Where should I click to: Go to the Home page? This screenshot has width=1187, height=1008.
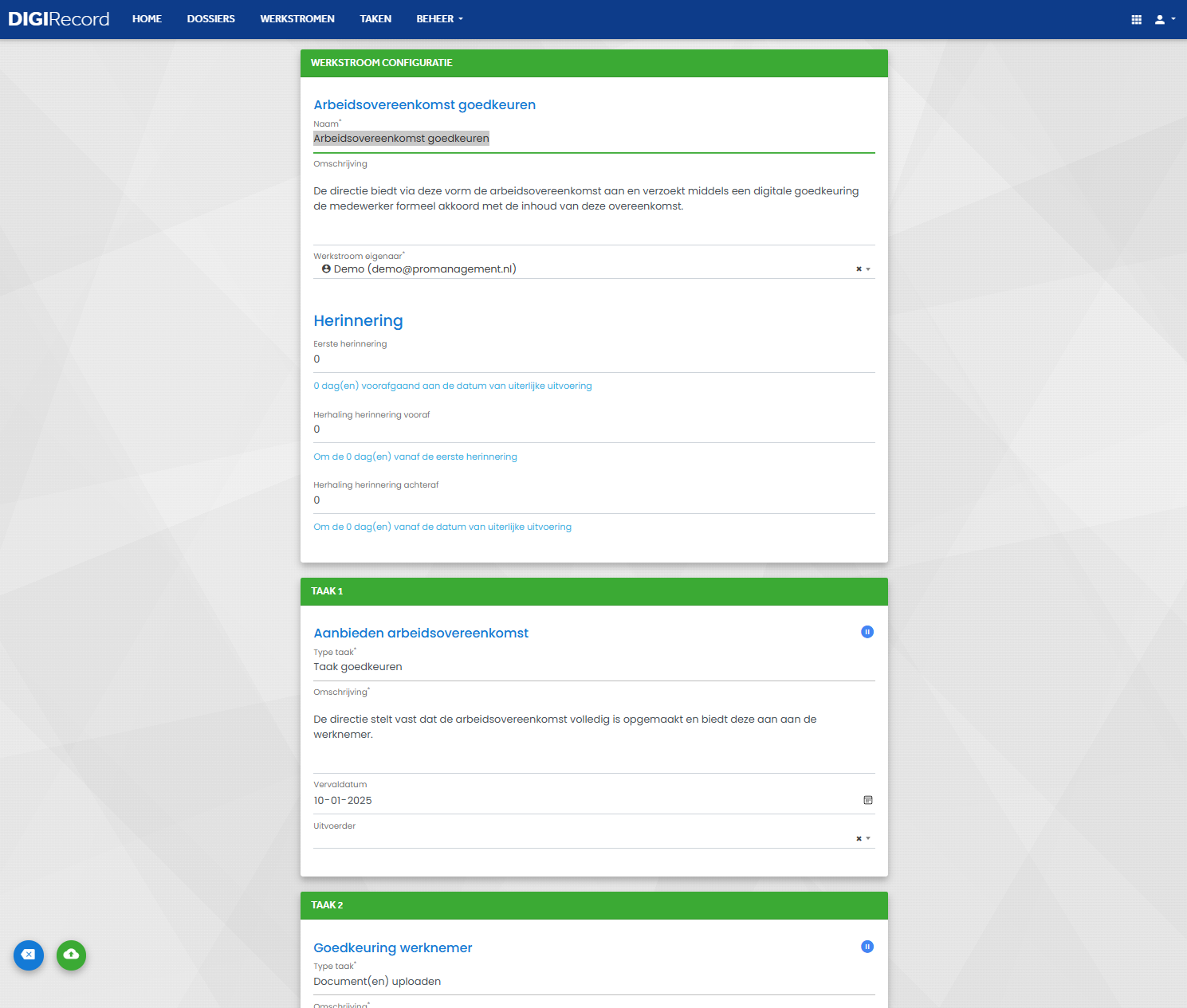pos(147,19)
